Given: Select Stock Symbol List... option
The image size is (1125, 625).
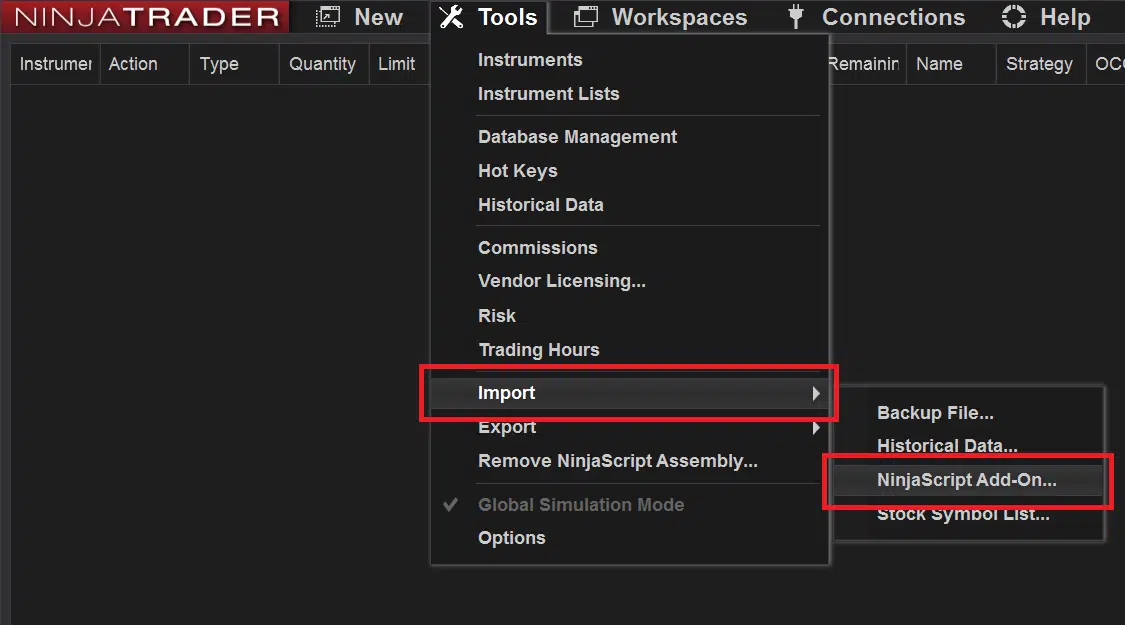Looking at the screenshot, I should click(963, 514).
